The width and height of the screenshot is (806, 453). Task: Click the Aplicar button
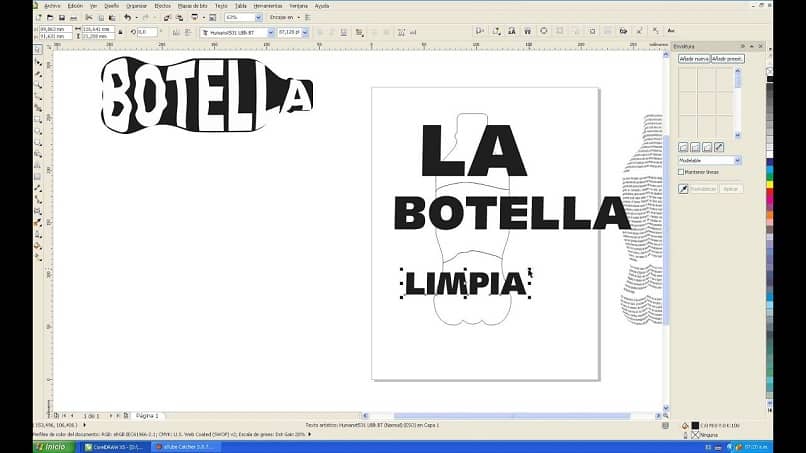(x=730, y=189)
